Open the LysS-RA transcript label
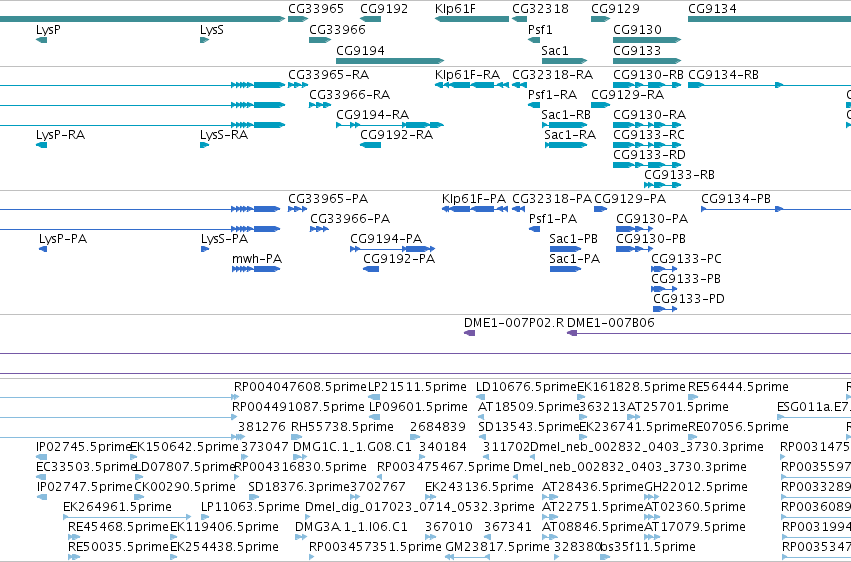The image size is (851, 562). tap(224, 135)
